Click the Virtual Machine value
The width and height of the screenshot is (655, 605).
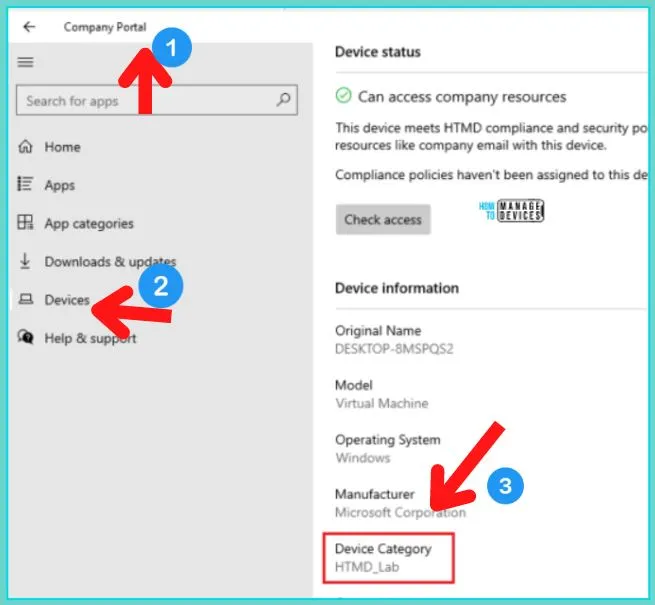pyautogui.click(x=382, y=403)
